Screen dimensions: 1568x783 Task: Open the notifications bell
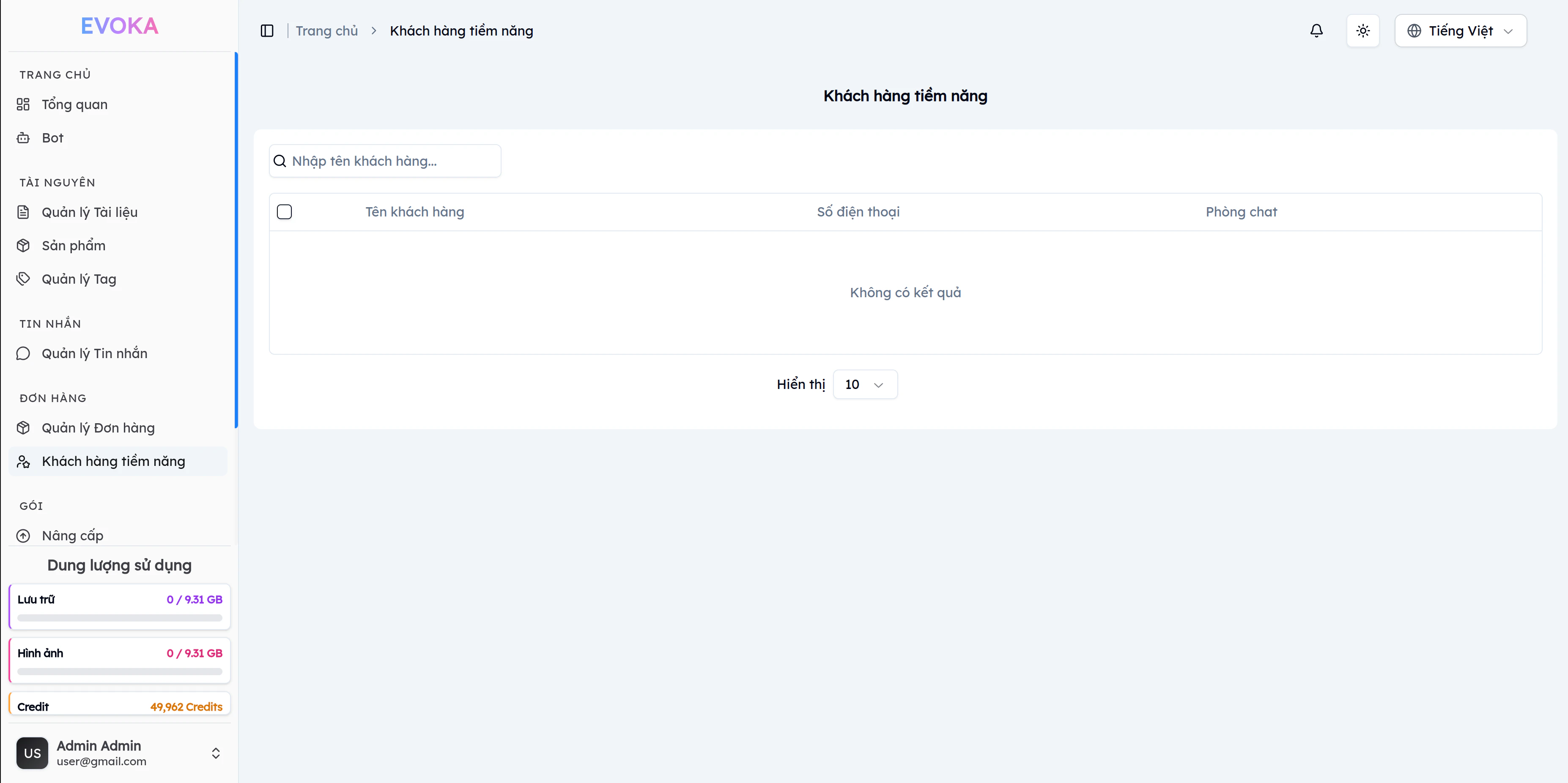click(x=1316, y=31)
